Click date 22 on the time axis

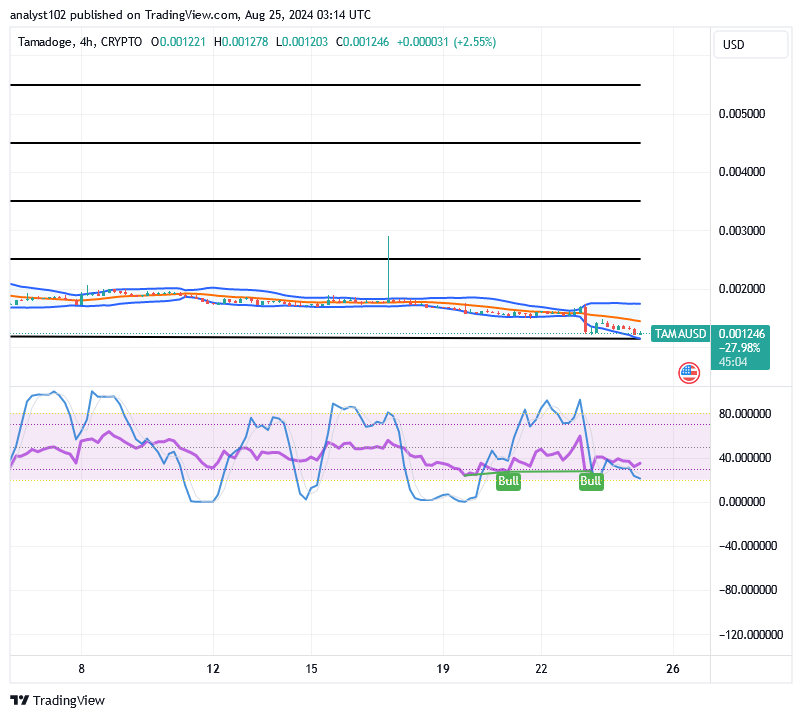(541, 668)
